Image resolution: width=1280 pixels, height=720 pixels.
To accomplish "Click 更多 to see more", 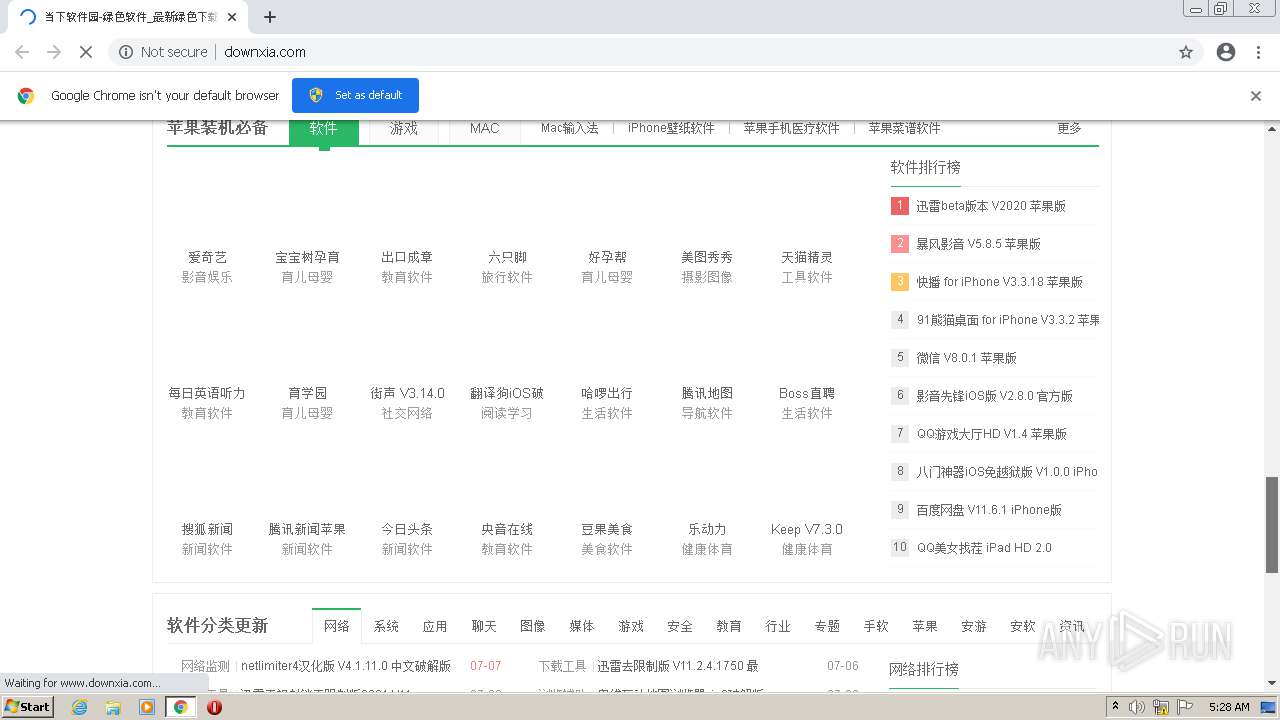I will click(x=1069, y=128).
